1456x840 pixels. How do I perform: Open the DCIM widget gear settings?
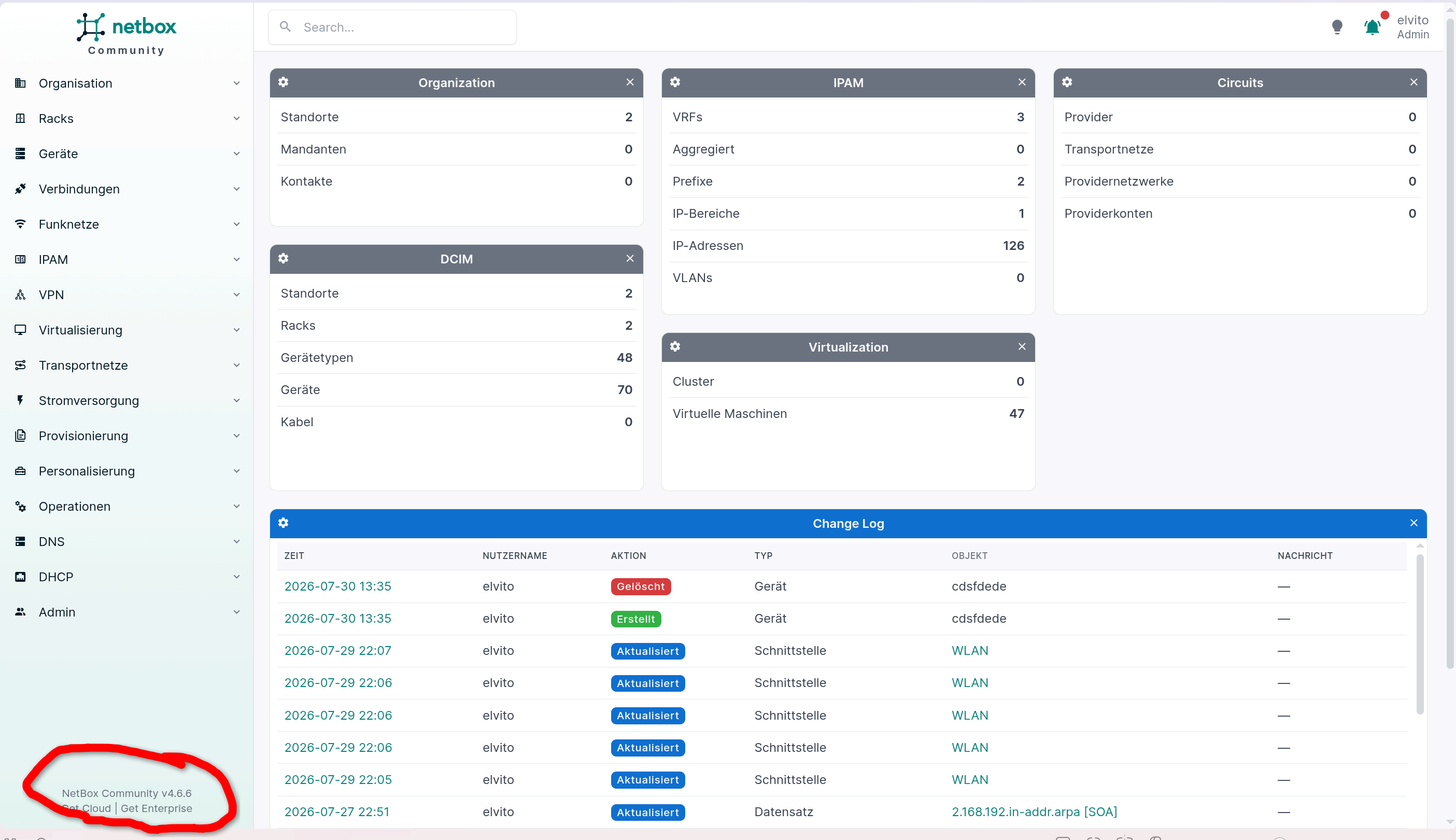(283, 258)
